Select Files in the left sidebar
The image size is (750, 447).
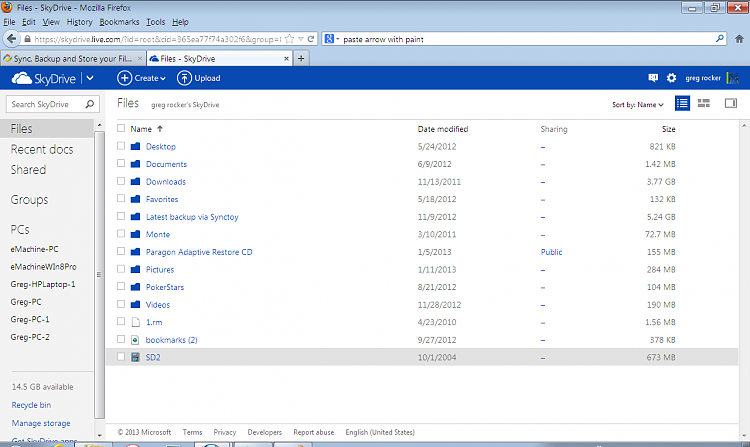pos(47,129)
